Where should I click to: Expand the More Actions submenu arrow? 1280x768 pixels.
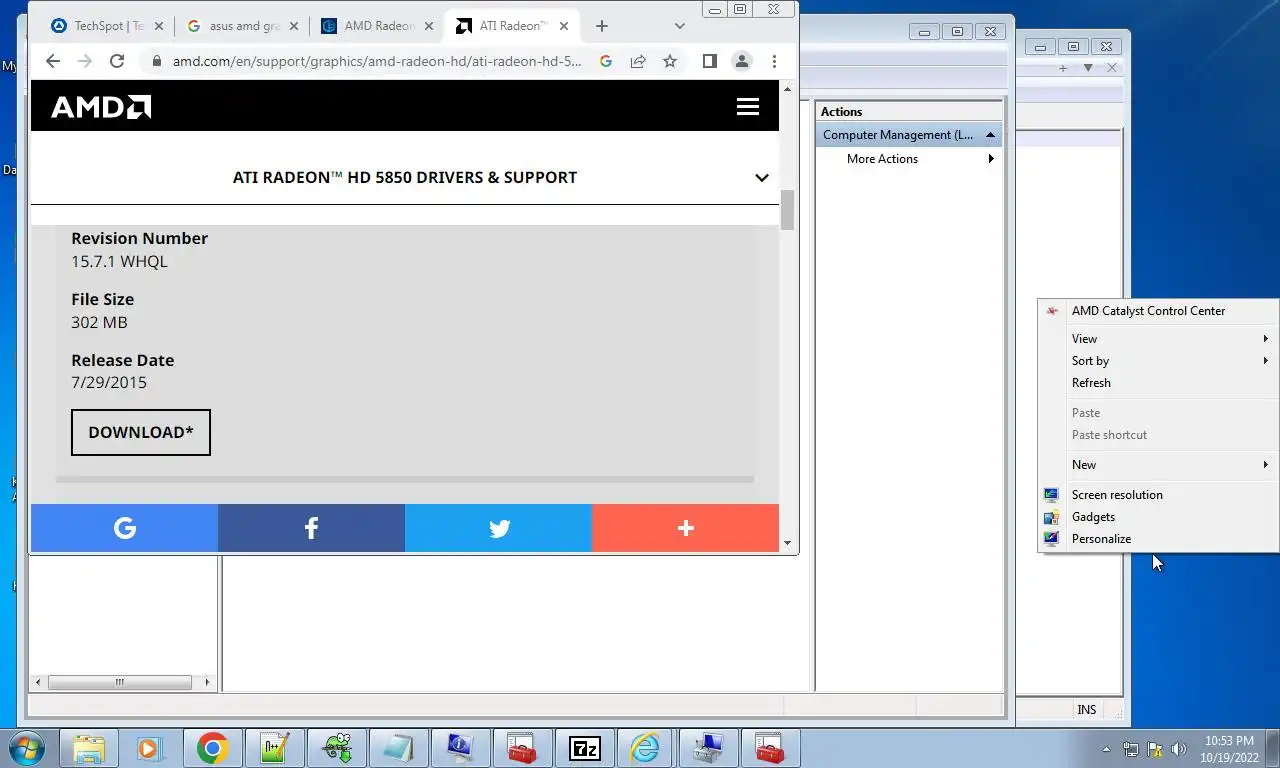(x=991, y=159)
